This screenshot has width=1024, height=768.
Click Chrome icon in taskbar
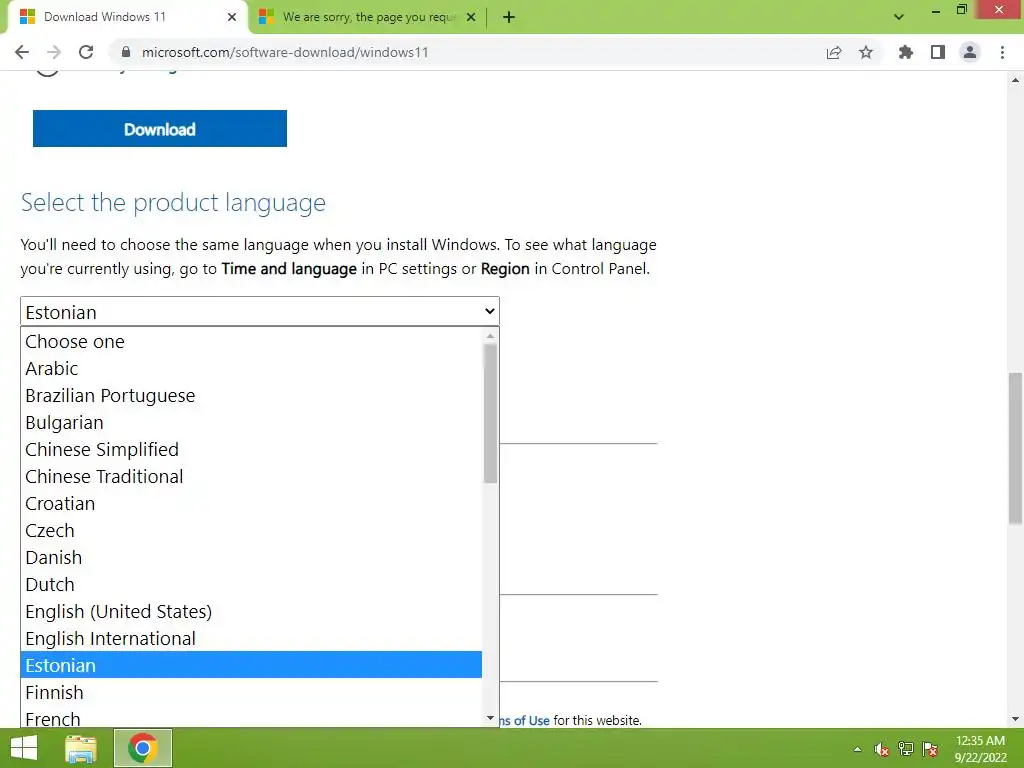(143, 748)
